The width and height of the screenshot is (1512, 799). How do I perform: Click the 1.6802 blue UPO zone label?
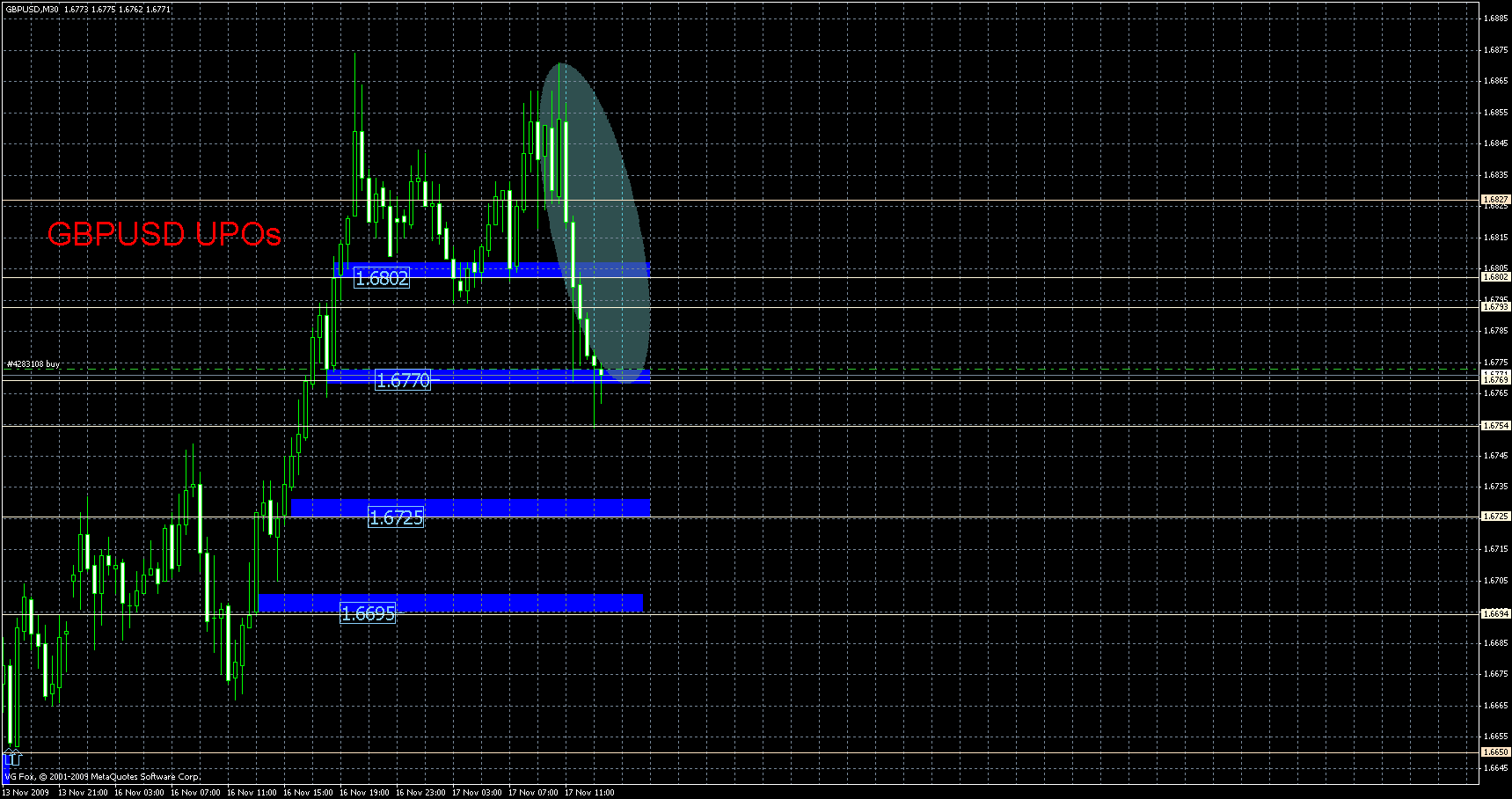click(382, 278)
